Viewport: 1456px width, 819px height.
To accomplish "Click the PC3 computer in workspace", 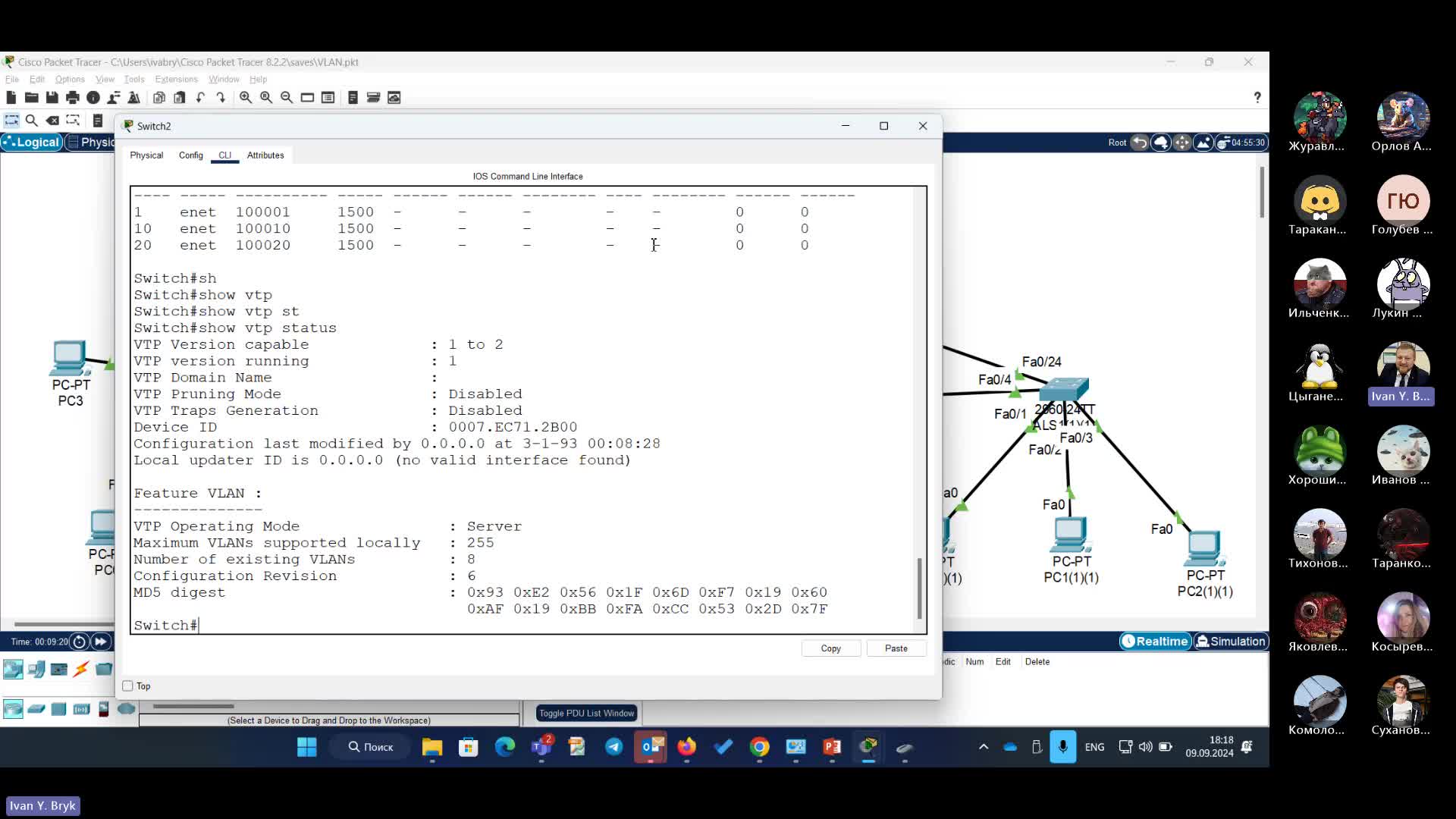I will (70, 358).
